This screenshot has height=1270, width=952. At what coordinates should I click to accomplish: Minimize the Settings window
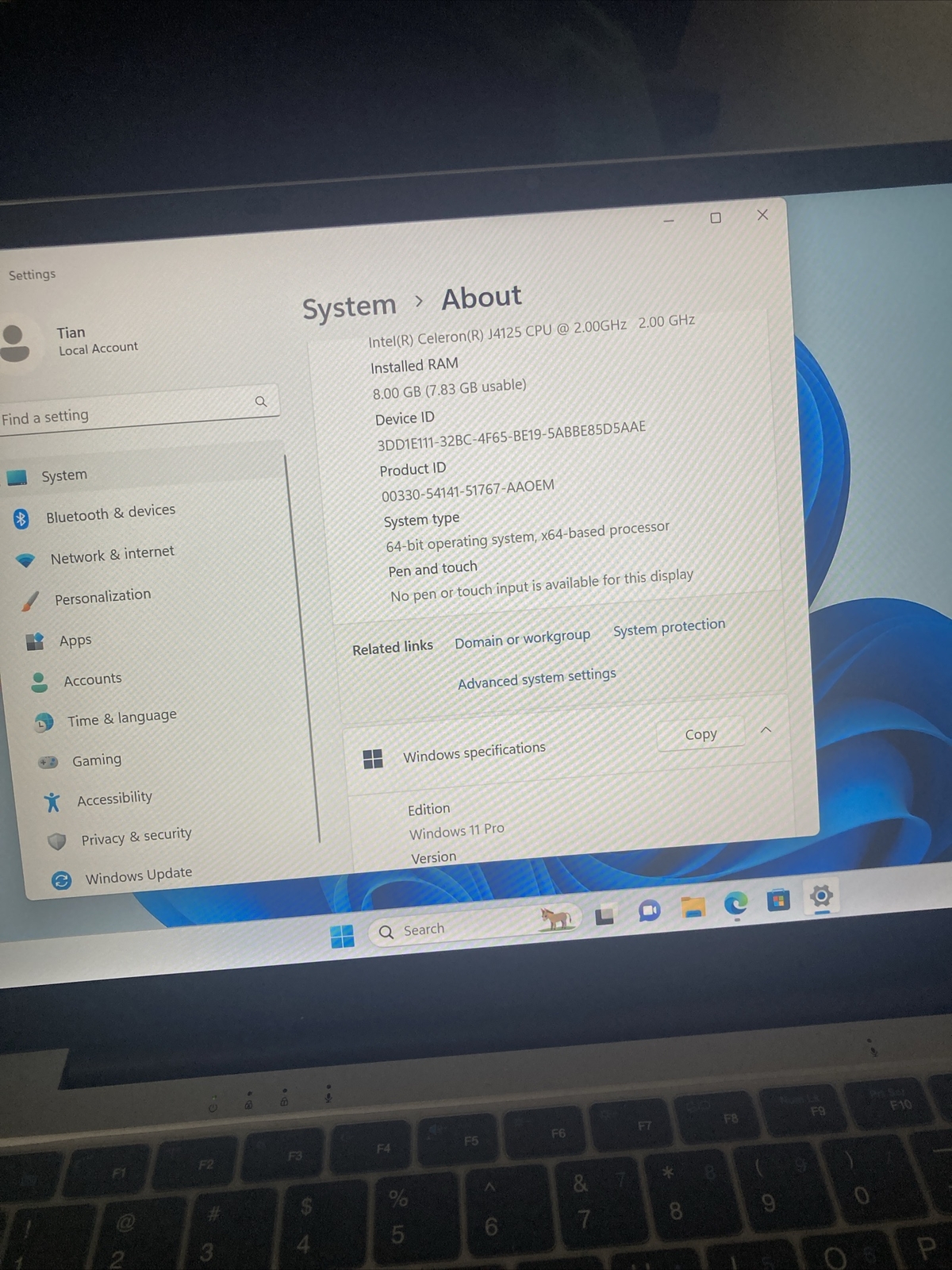669,220
